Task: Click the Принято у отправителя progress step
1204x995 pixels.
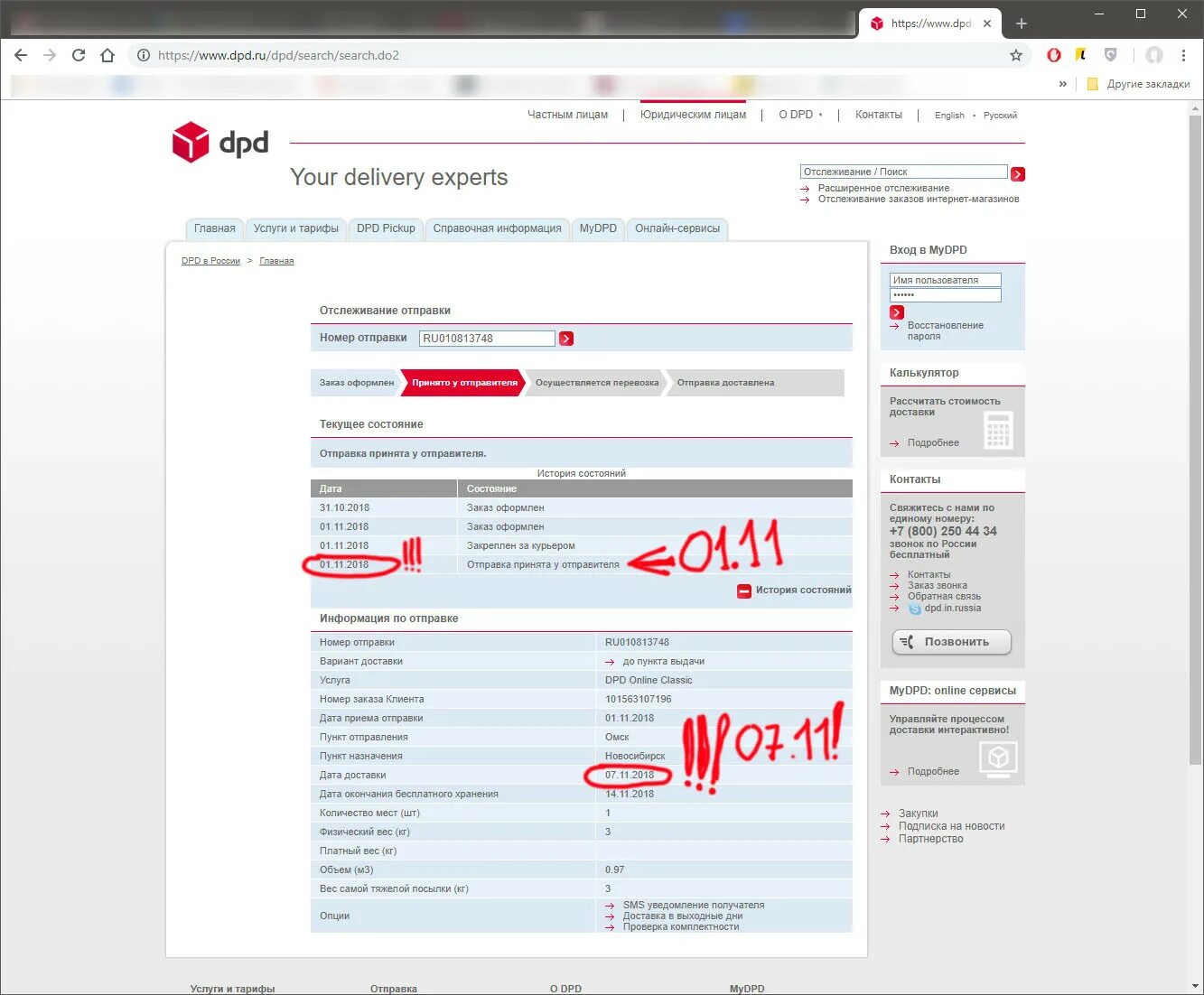Action: point(464,383)
